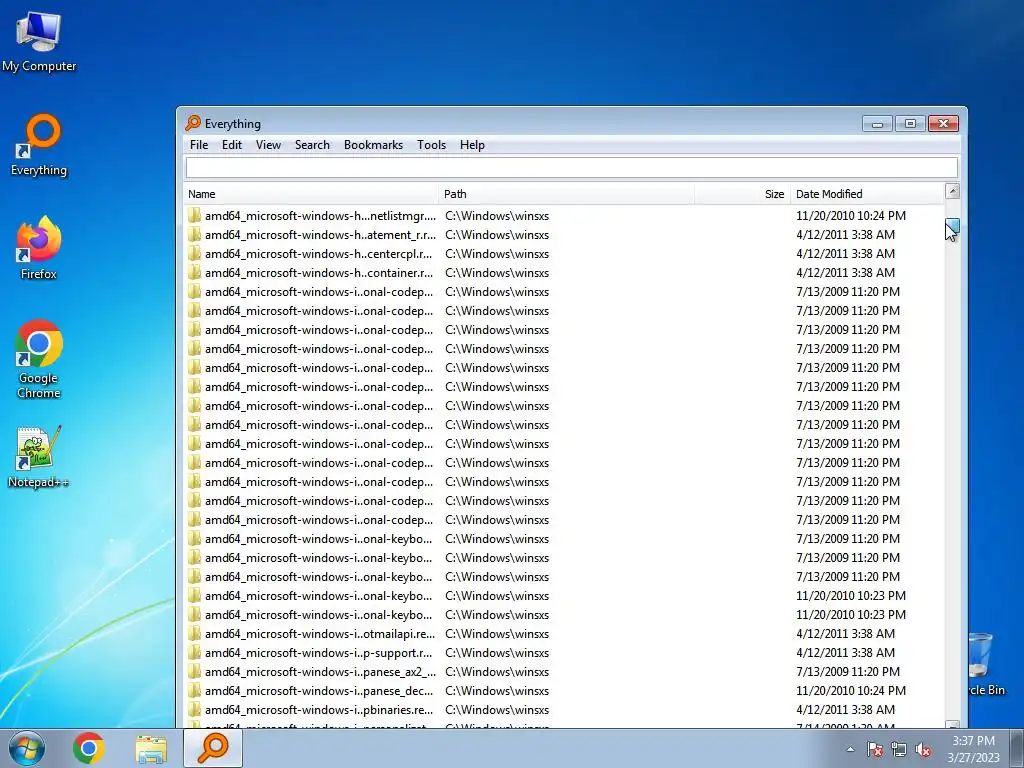Select the Everything desktop shortcut

click(x=39, y=145)
